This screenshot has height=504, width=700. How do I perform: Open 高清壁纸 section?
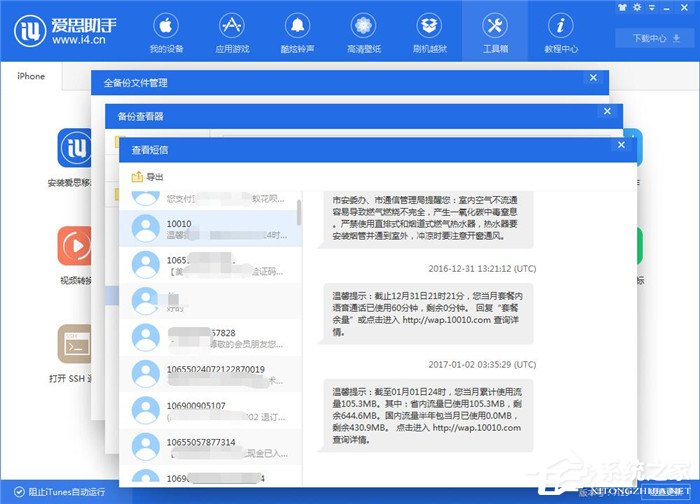(363, 33)
